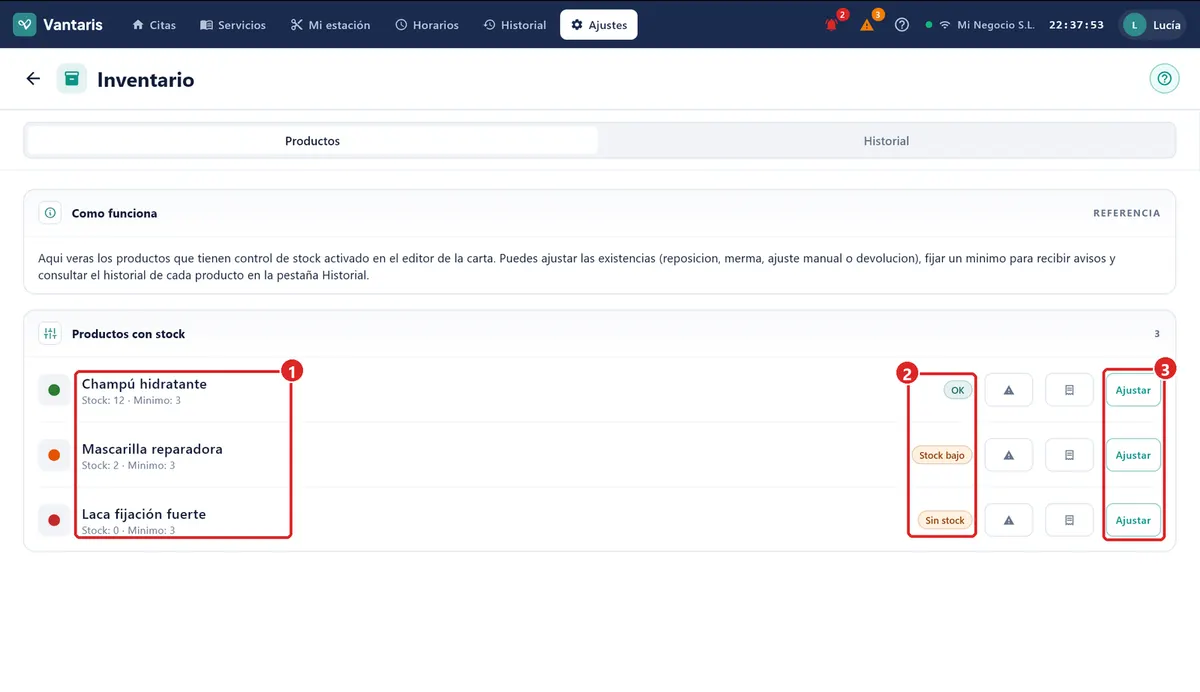View history log of Champú hidratante
Image resolution: width=1200 pixels, height=692 pixels.
(x=1069, y=390)
